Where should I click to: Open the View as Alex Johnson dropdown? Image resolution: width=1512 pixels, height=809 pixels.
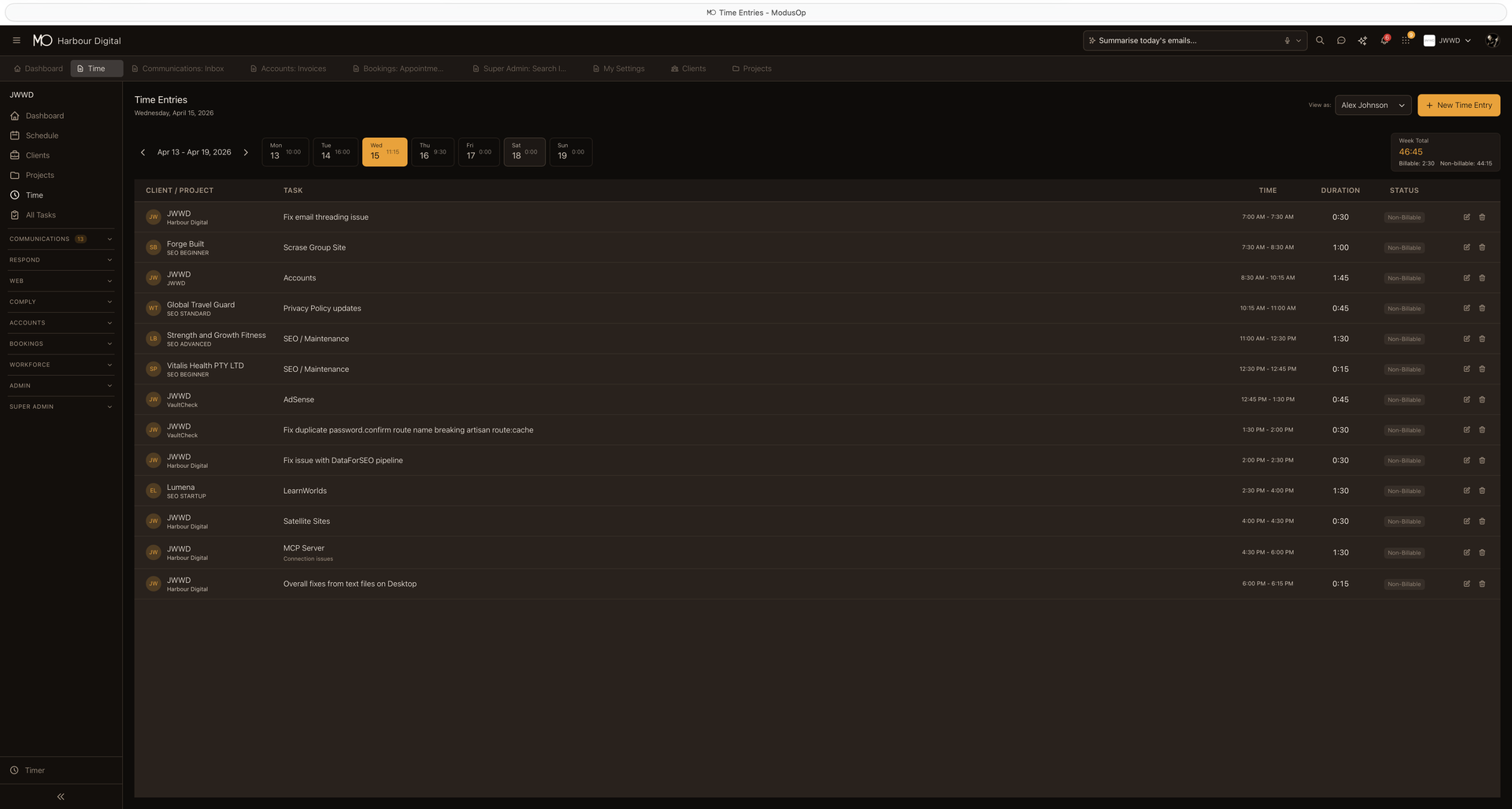pyautogui.click(x=1372, y=105)
